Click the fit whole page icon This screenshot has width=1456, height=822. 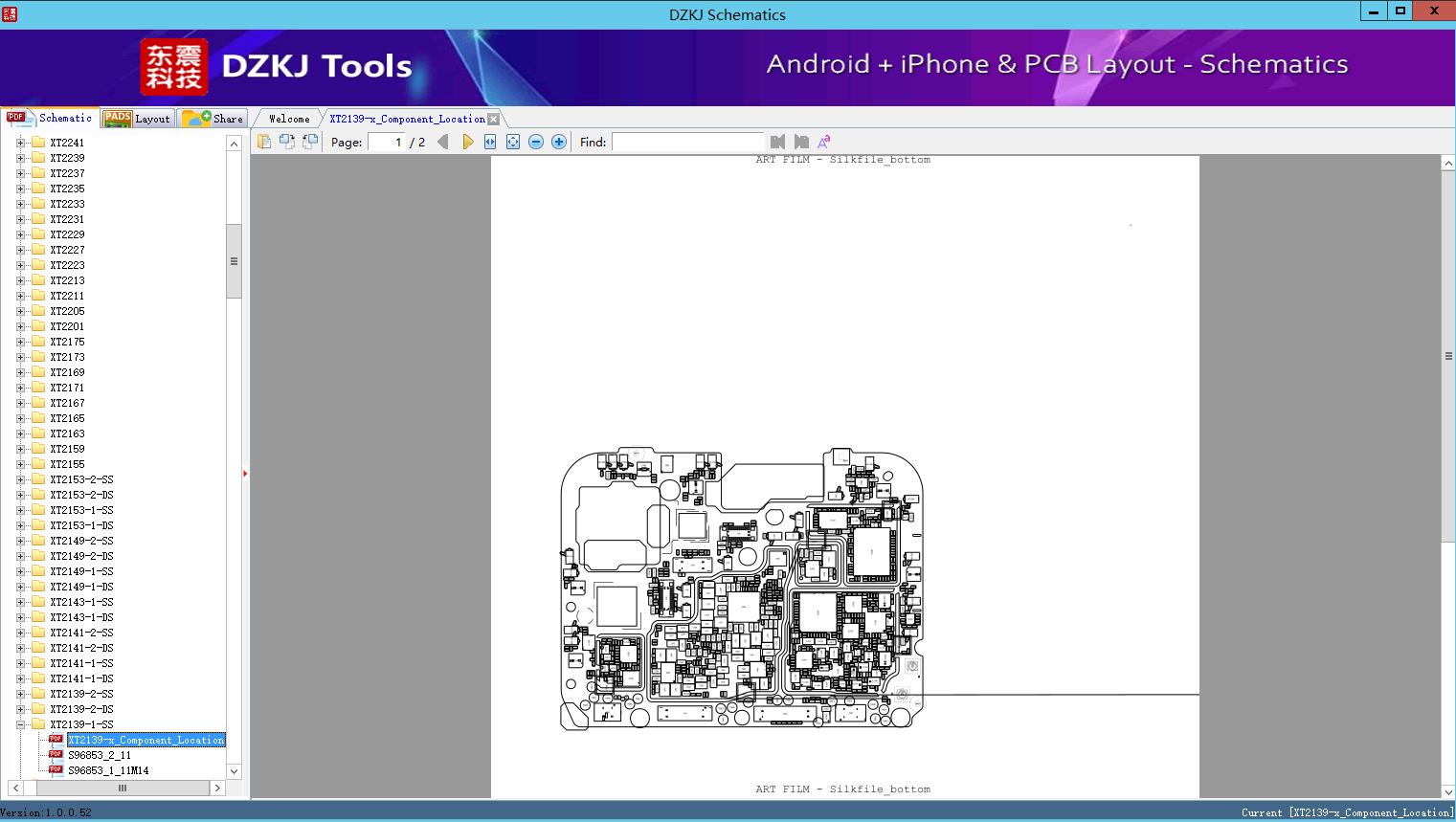[x=513, y=142]
